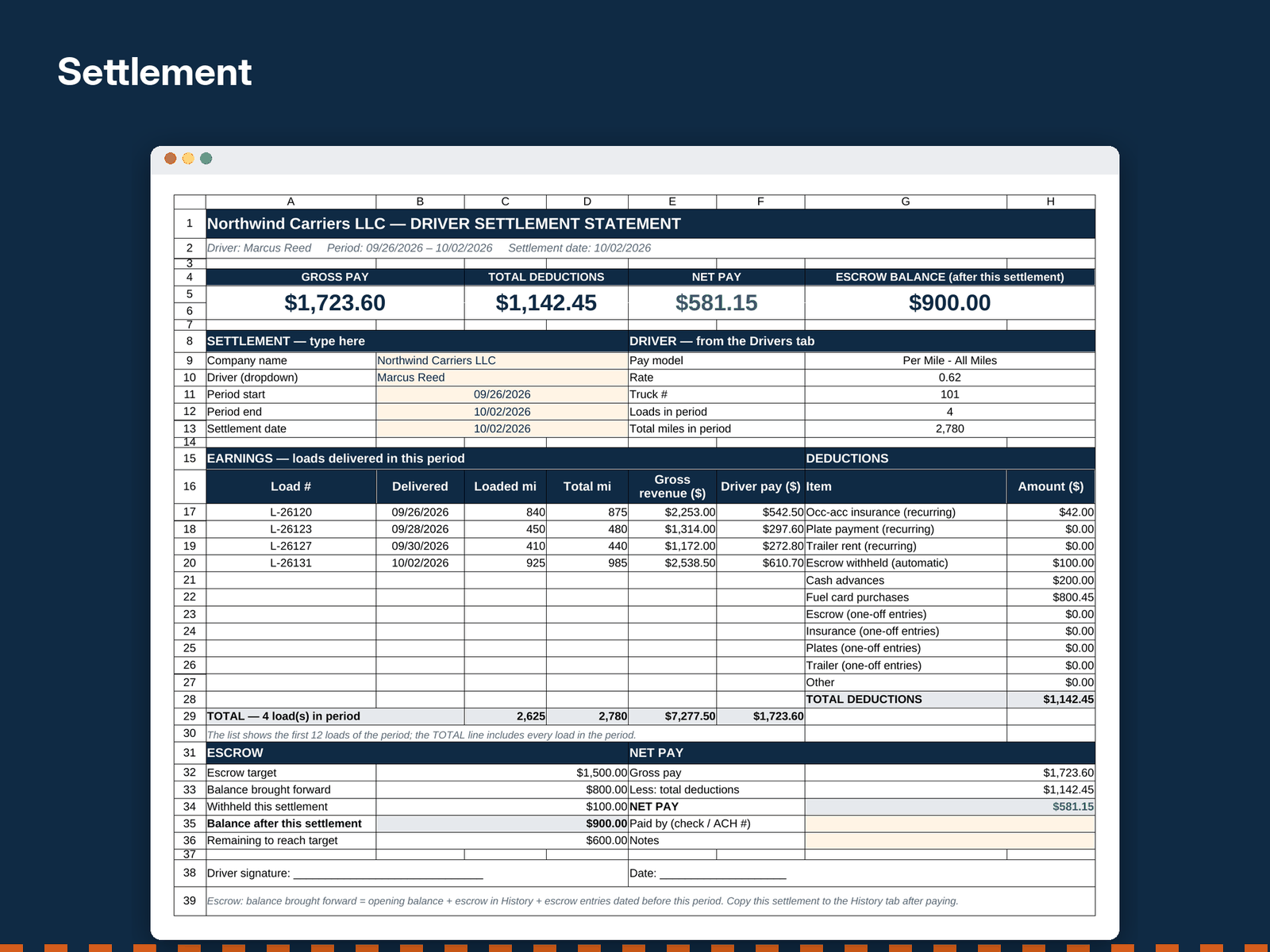Click the Fuel card purchases amount $800.45
Screen dimensions: 1270x952
[1051, 597]
